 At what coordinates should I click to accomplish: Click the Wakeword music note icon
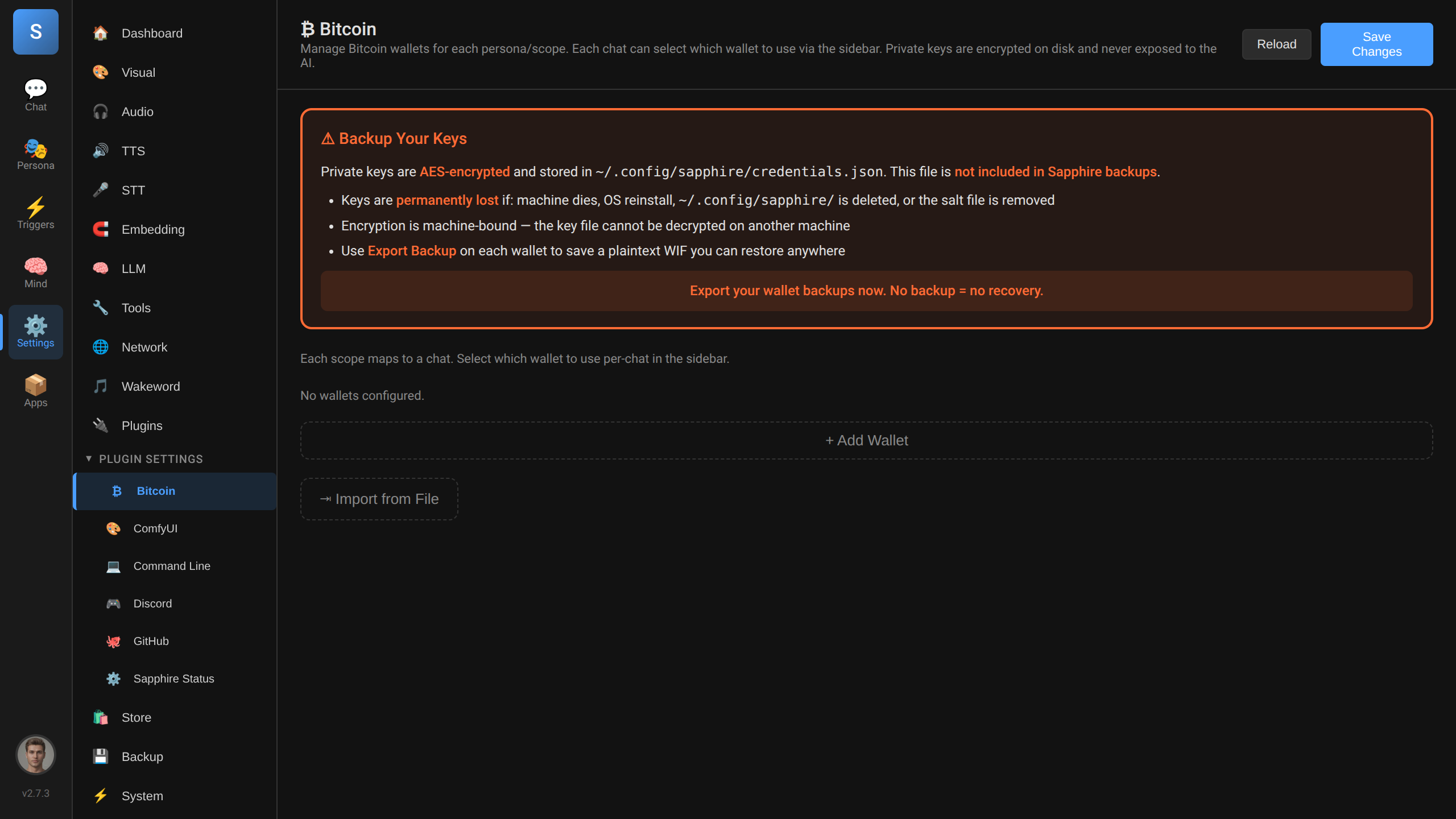pos(101,386)
